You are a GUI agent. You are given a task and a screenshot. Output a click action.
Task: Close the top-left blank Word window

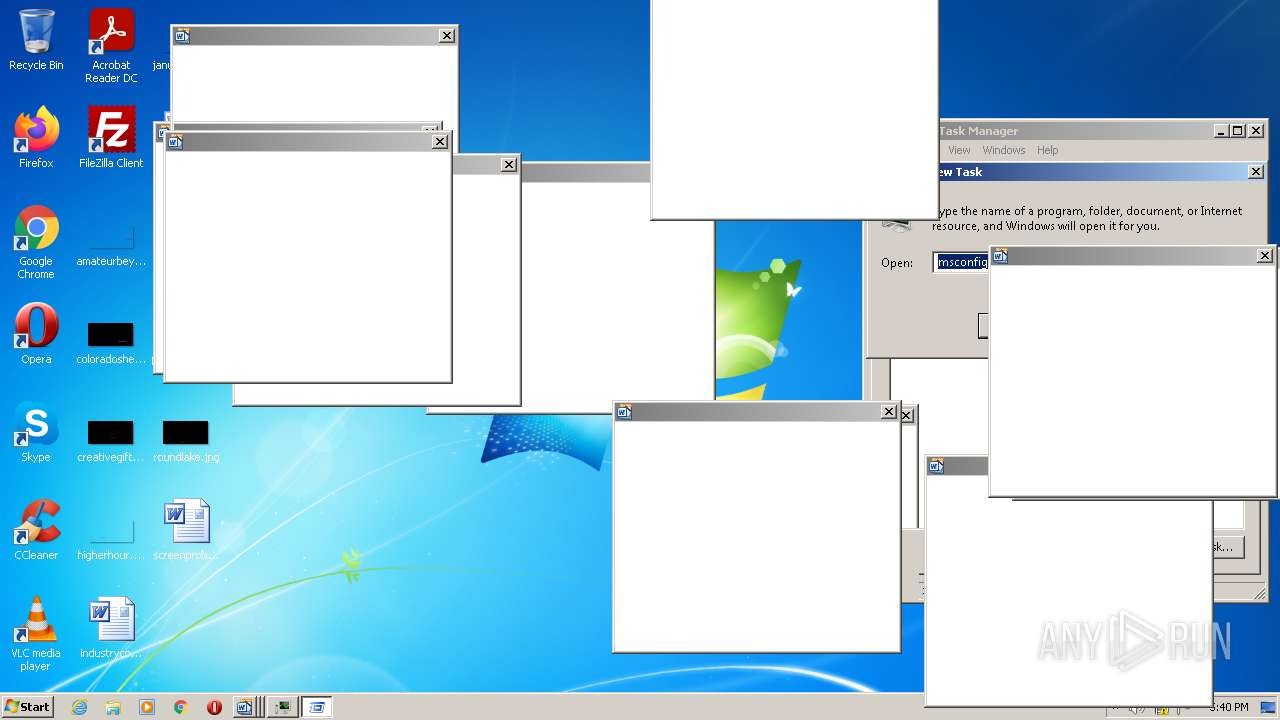click(447, 36)
